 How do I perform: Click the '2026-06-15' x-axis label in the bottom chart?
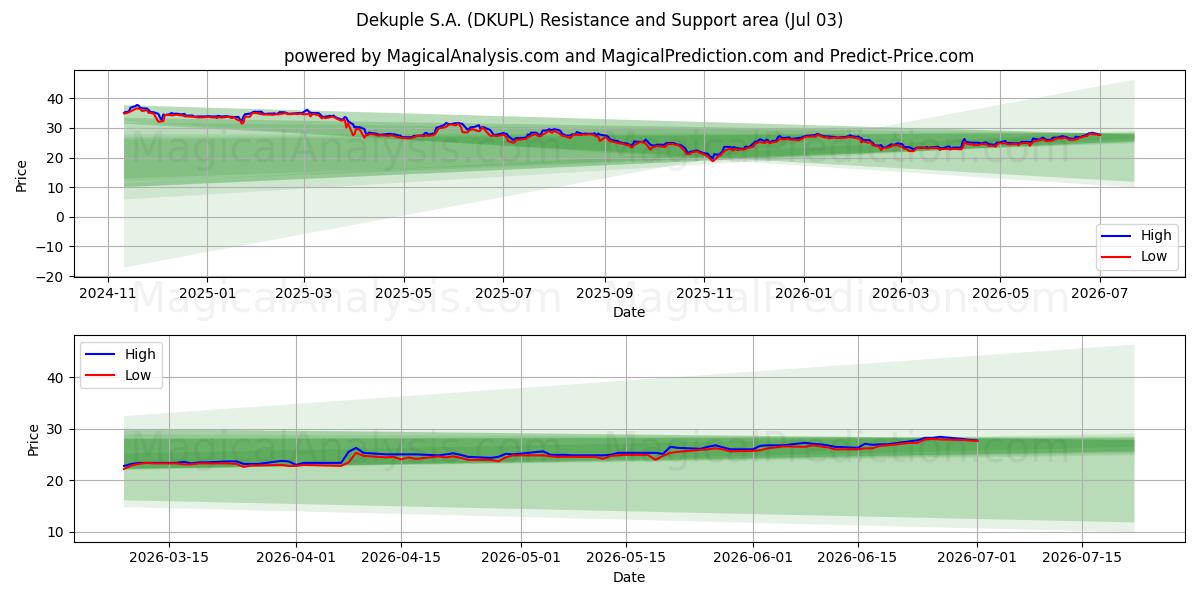[858, 559]
